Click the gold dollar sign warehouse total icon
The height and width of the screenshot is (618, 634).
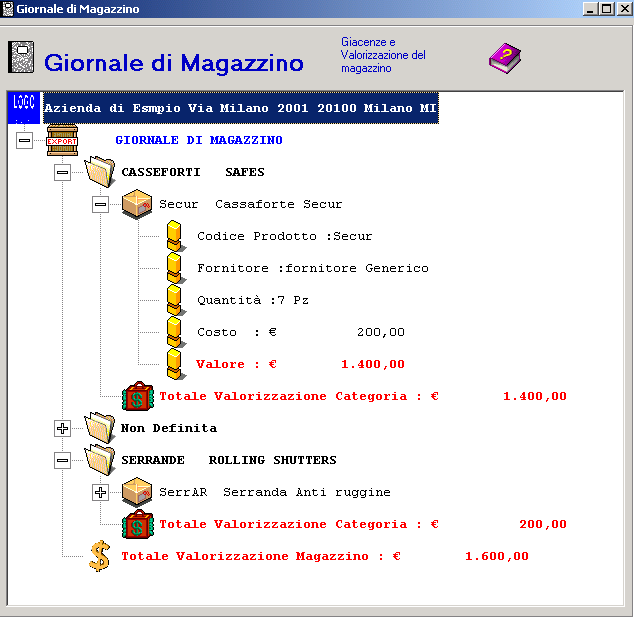(x=100, y=556)
